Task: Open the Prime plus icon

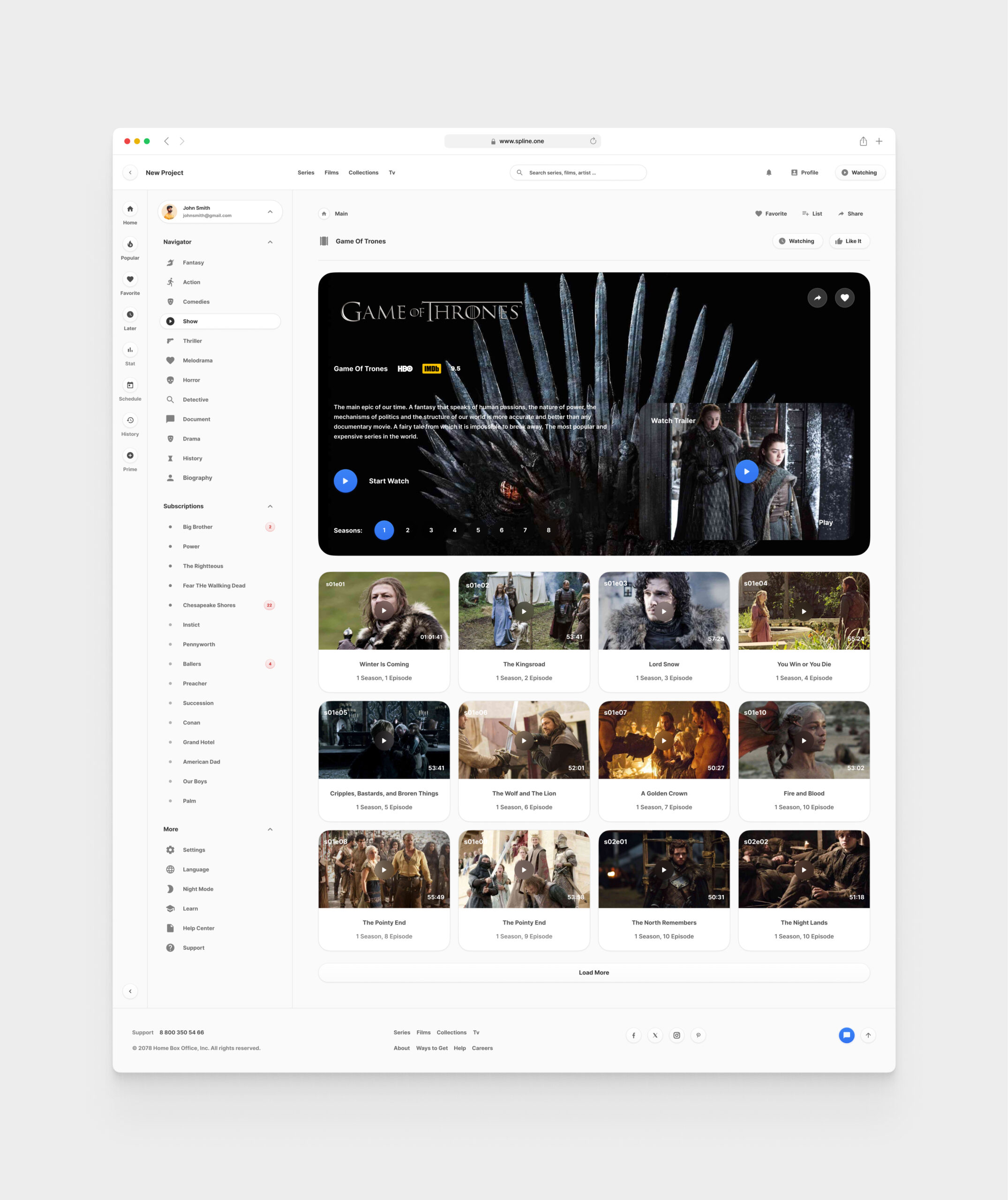Action: (130, 456)
